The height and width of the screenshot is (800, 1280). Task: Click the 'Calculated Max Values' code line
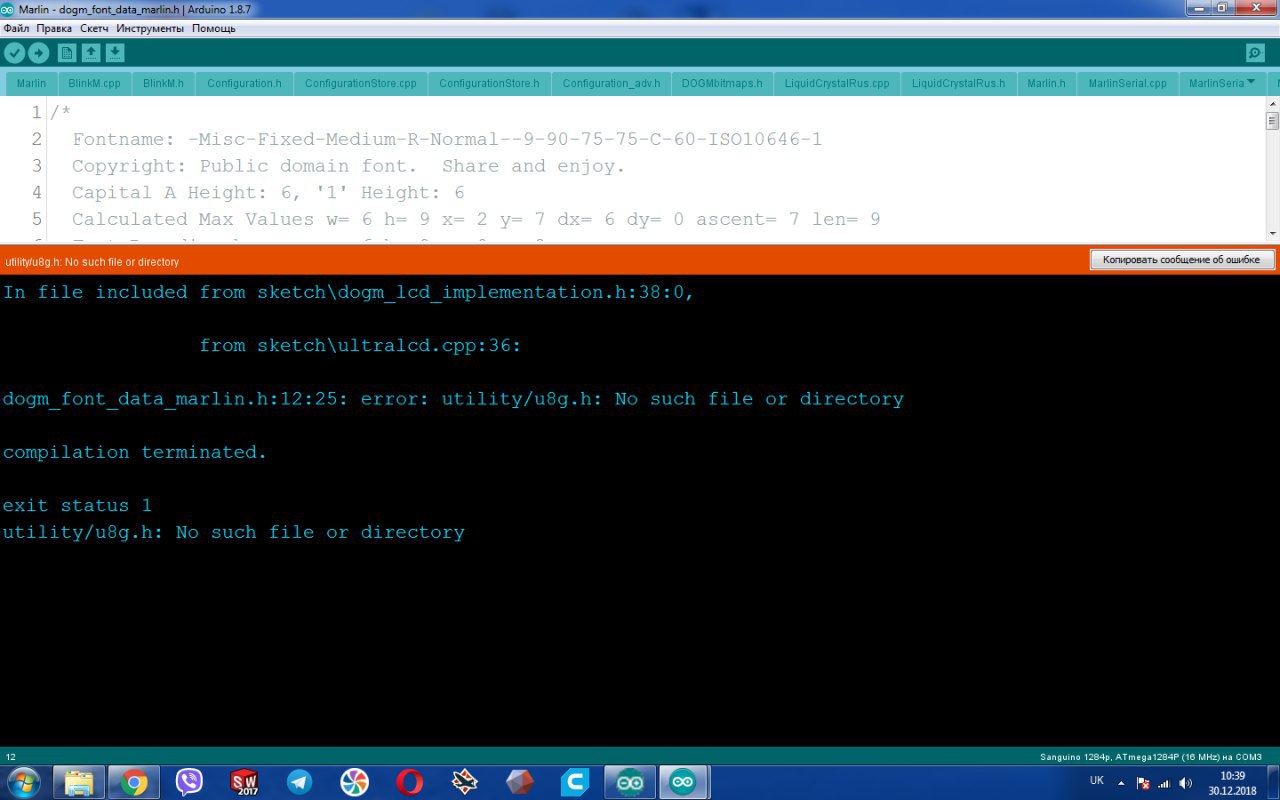click(476, 219)
